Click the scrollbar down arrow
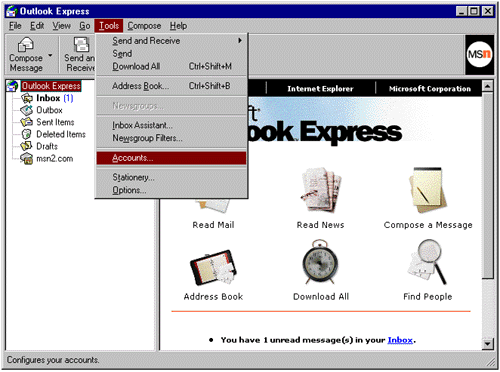The height and width of the screenshot is (372, 500). pyautogui.click(x=488, y=343)
